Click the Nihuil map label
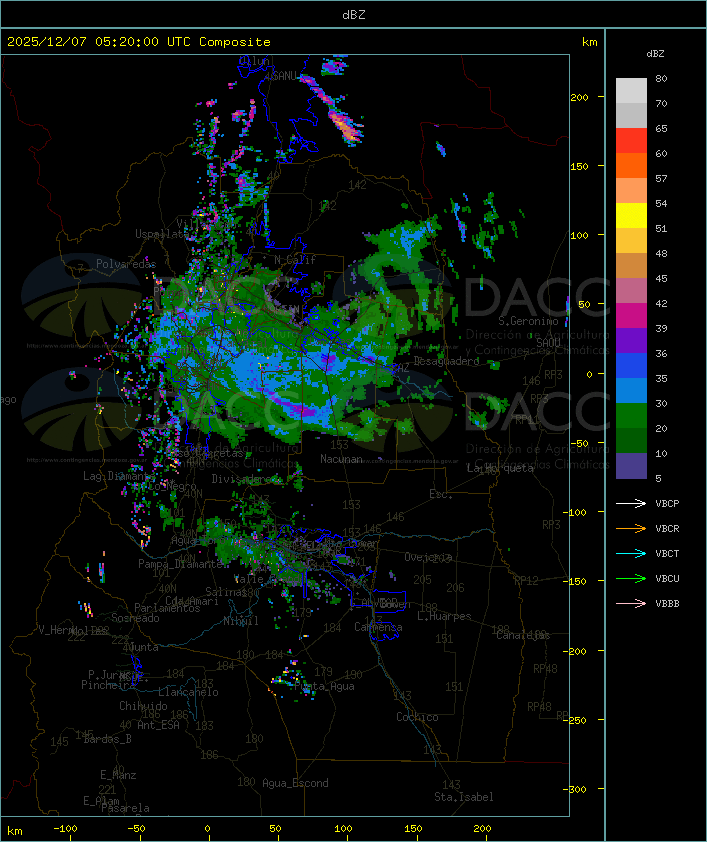Screen dimensions: 707x842 pyautogui.click(x=241, y=621)
